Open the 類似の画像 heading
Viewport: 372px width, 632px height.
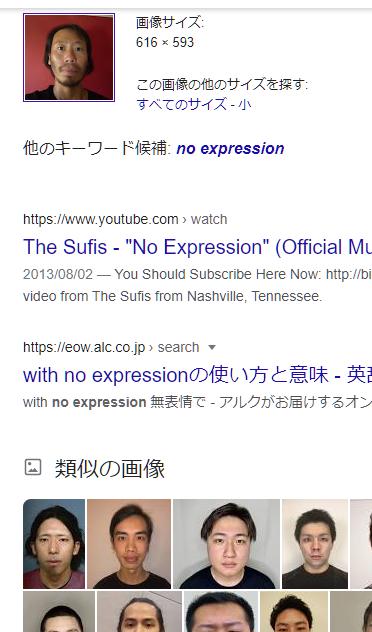(x=110, y=468)
